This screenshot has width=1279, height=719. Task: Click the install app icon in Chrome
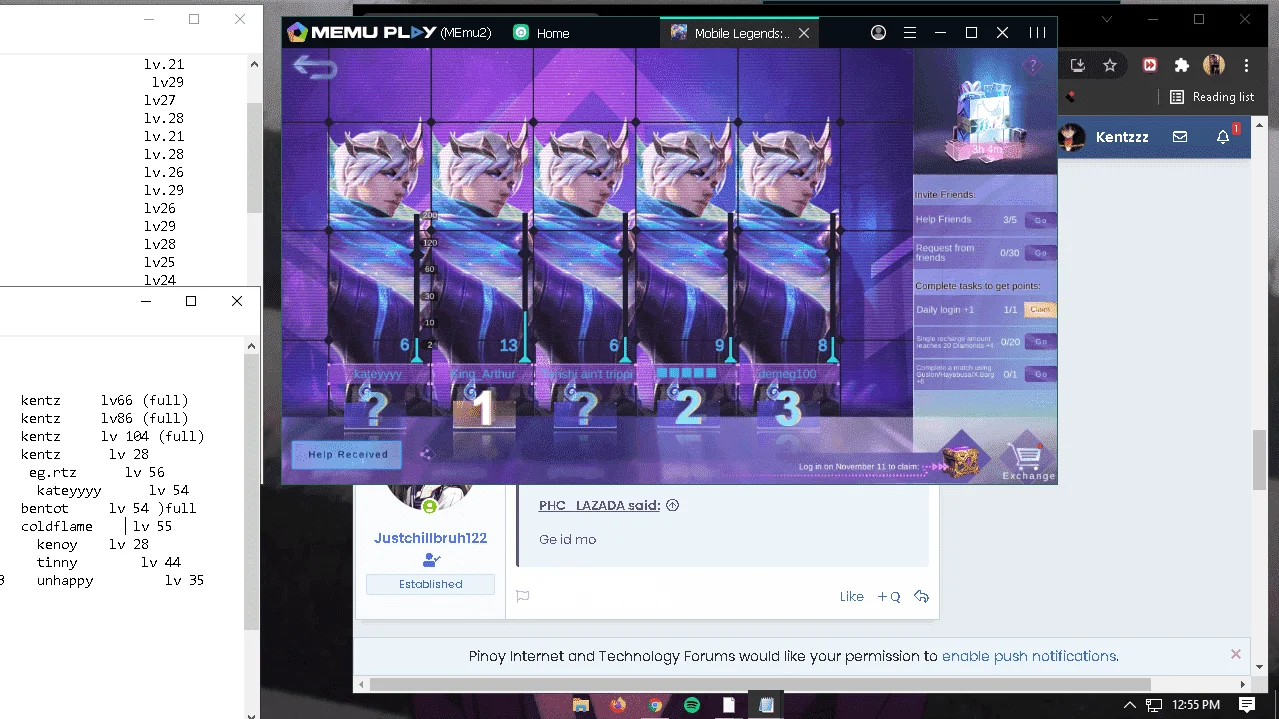pyautogui.click(x=1078, y=65)
